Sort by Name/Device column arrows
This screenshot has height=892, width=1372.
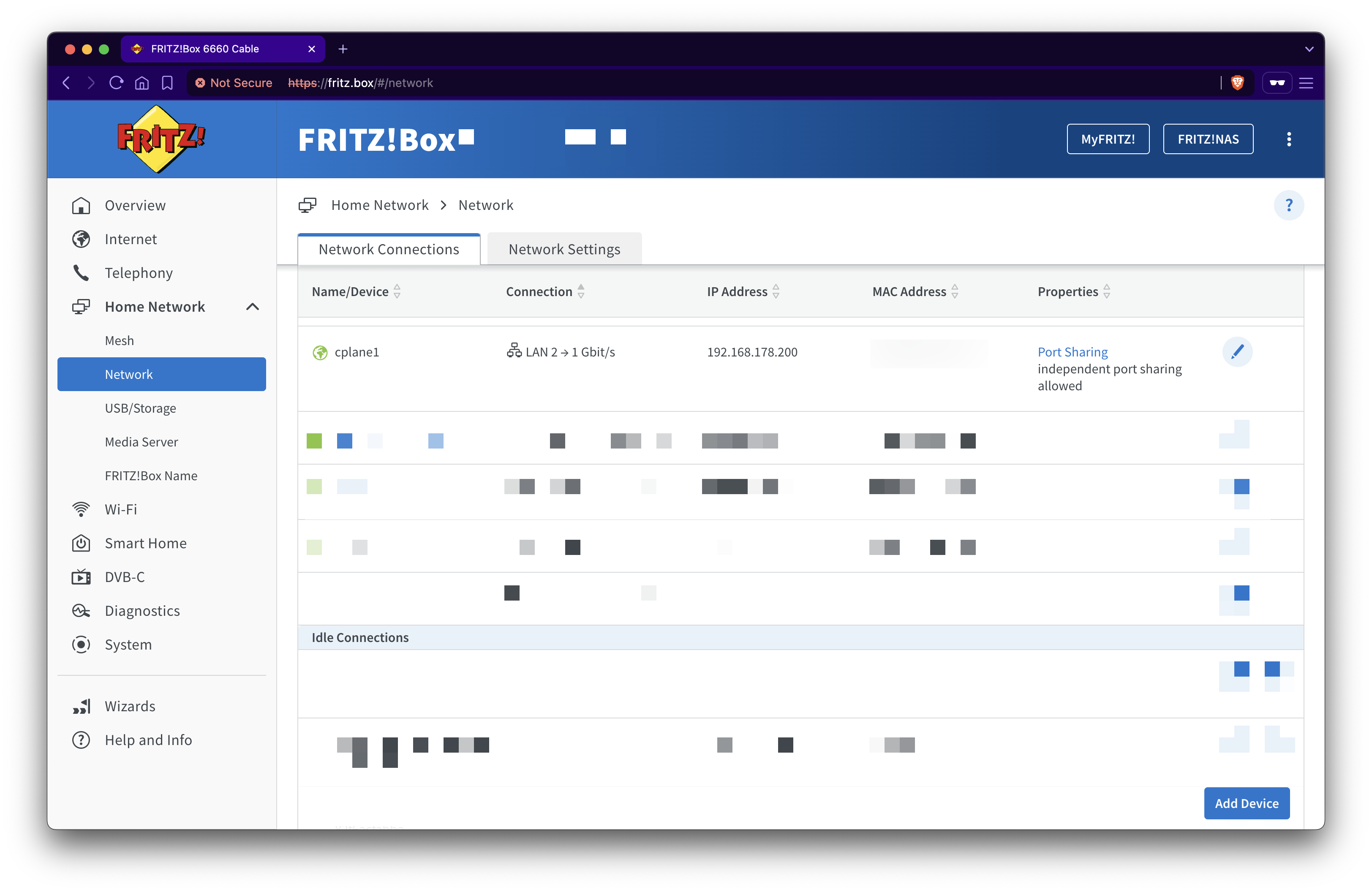397,291
